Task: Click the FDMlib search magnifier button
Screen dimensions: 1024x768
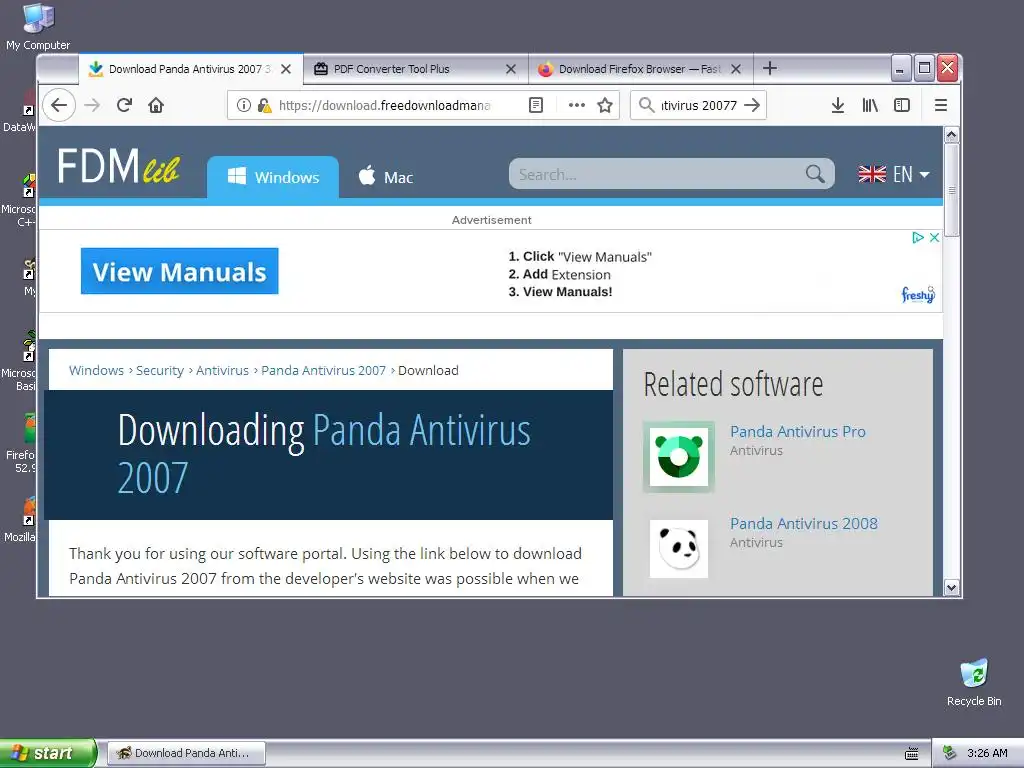Action: click(815, 174)
